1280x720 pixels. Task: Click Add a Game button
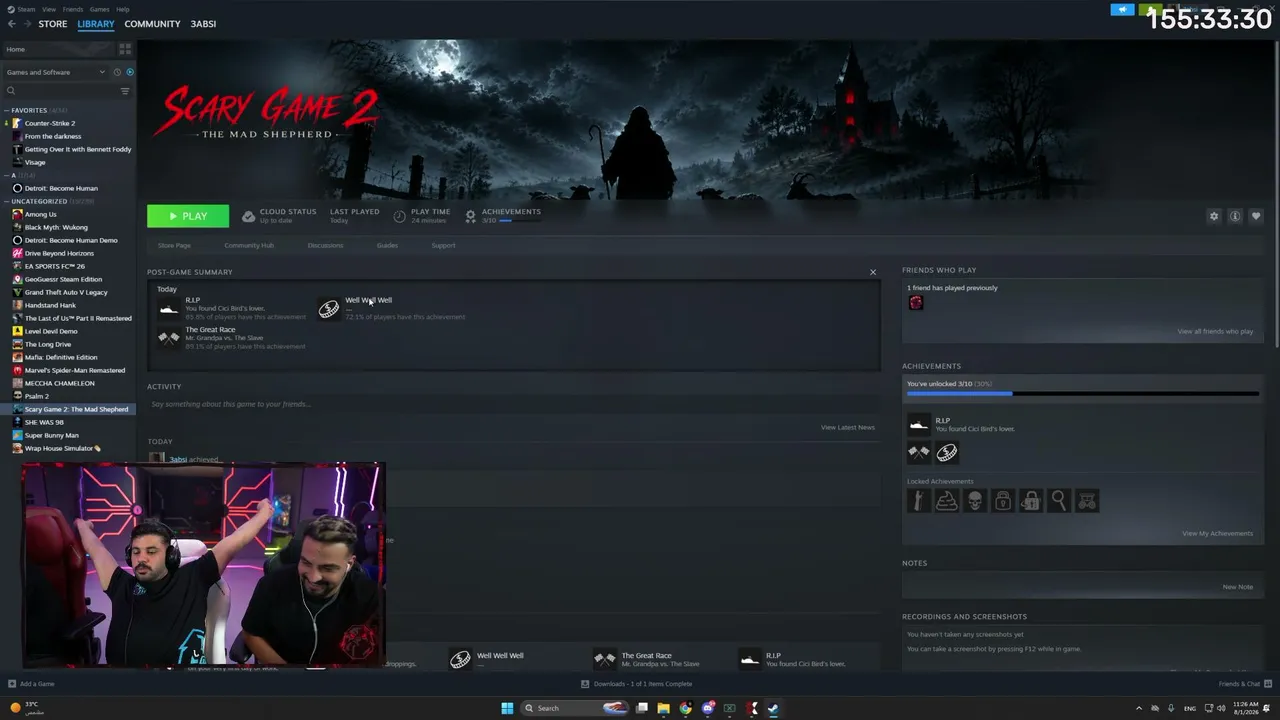31,684
